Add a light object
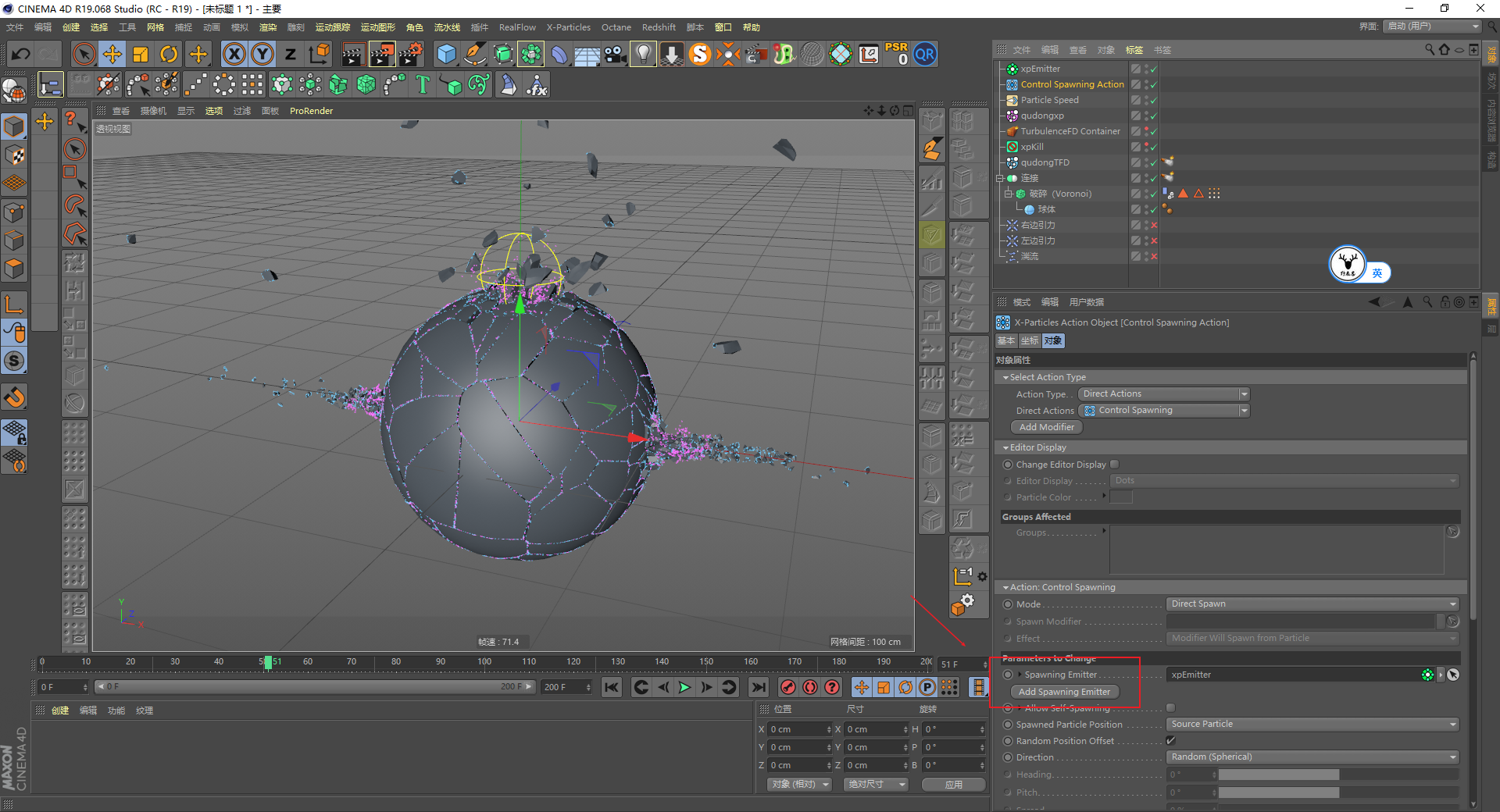1500x812 pixels. coord(643,55)
